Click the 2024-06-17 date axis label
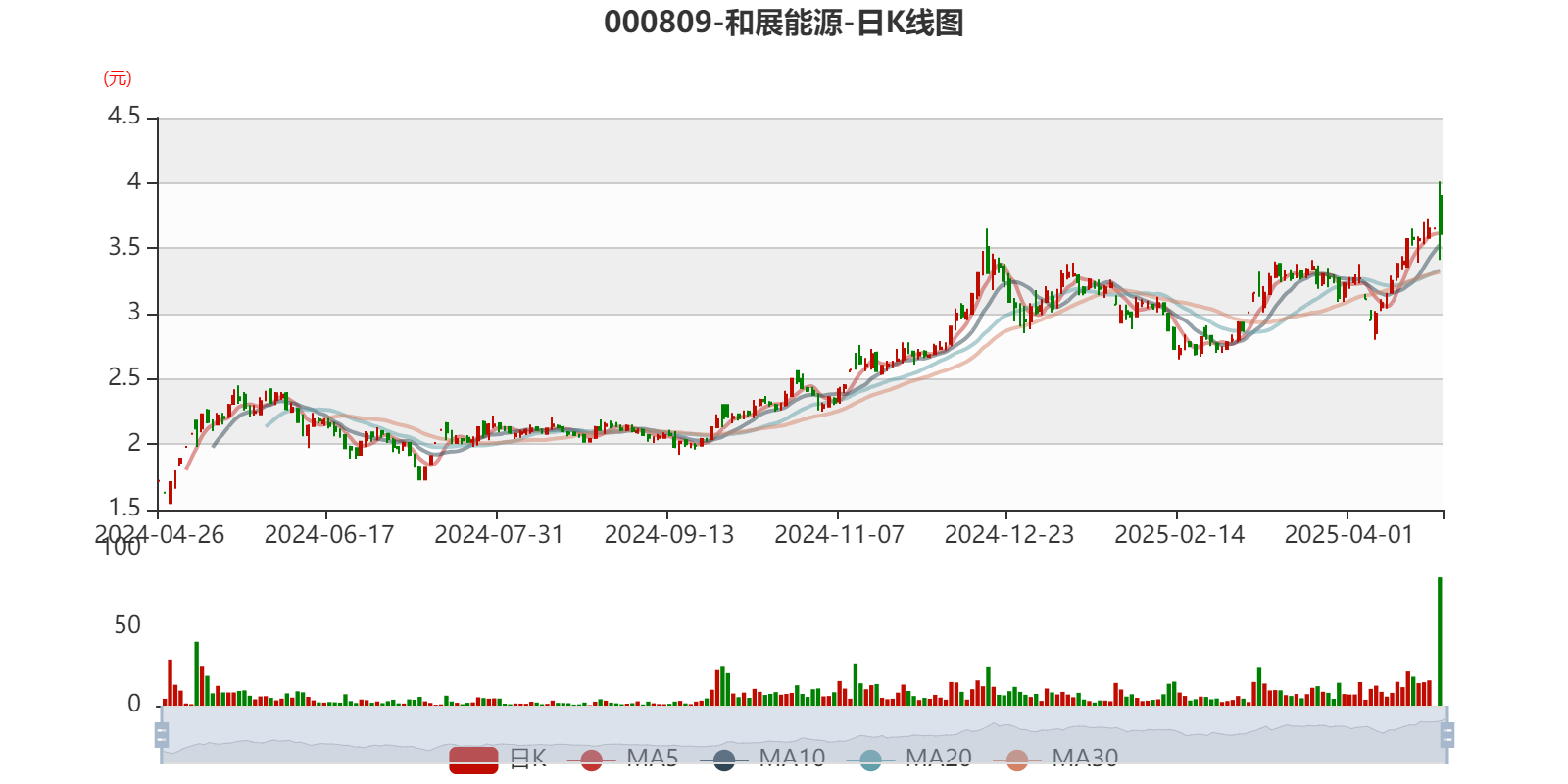The image size is (1568, 784). click(329, 535)
